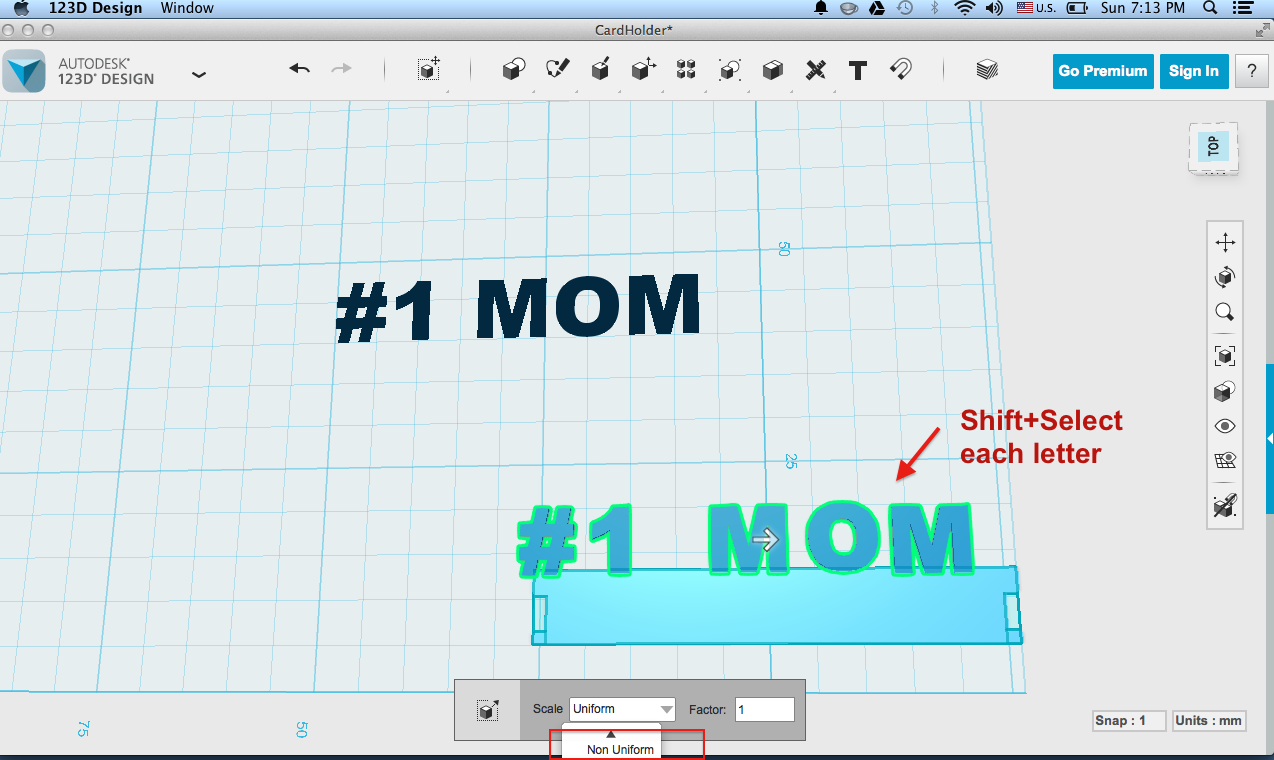
Task: Expand the right side panel arrow
Action: pos(1270,439)
